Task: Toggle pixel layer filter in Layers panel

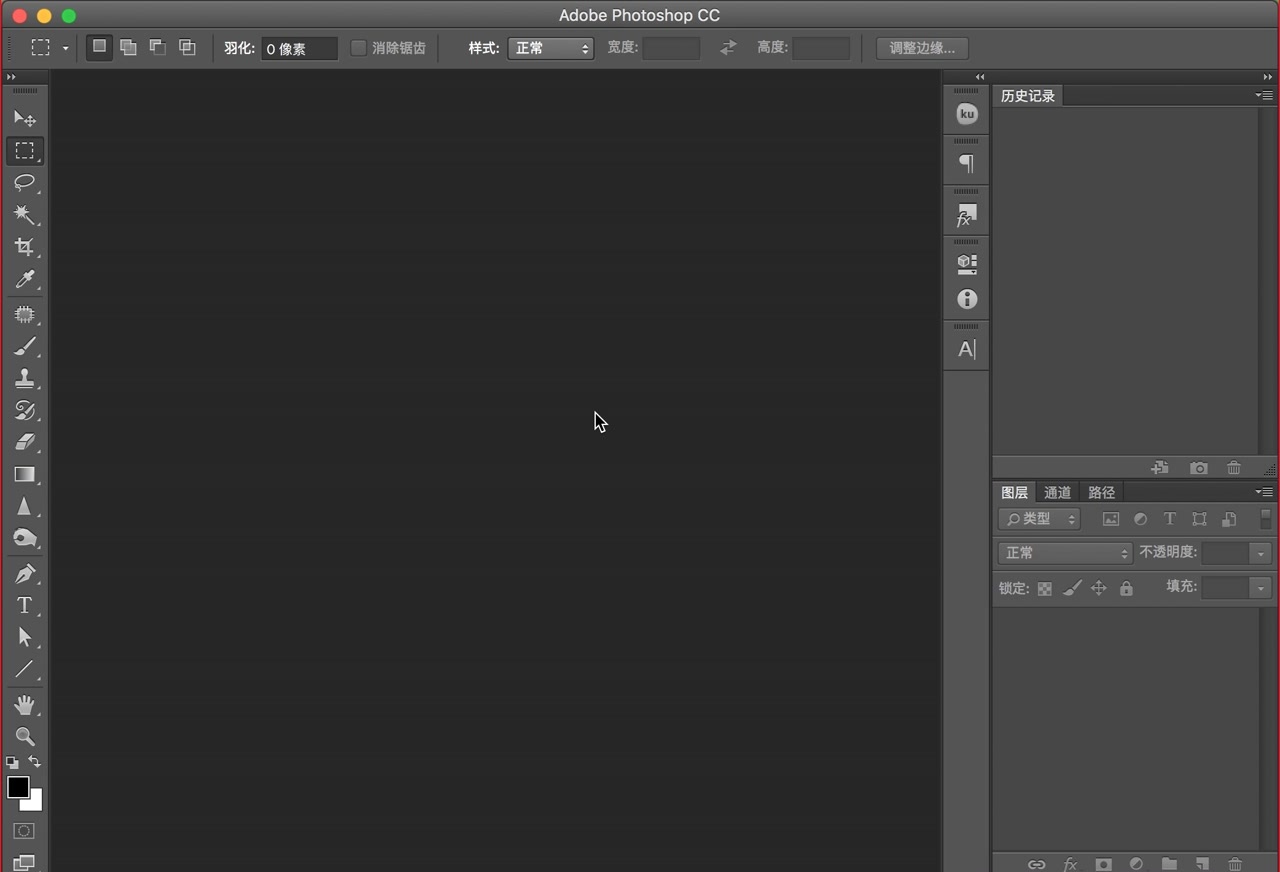Action: click(1111, 519)
